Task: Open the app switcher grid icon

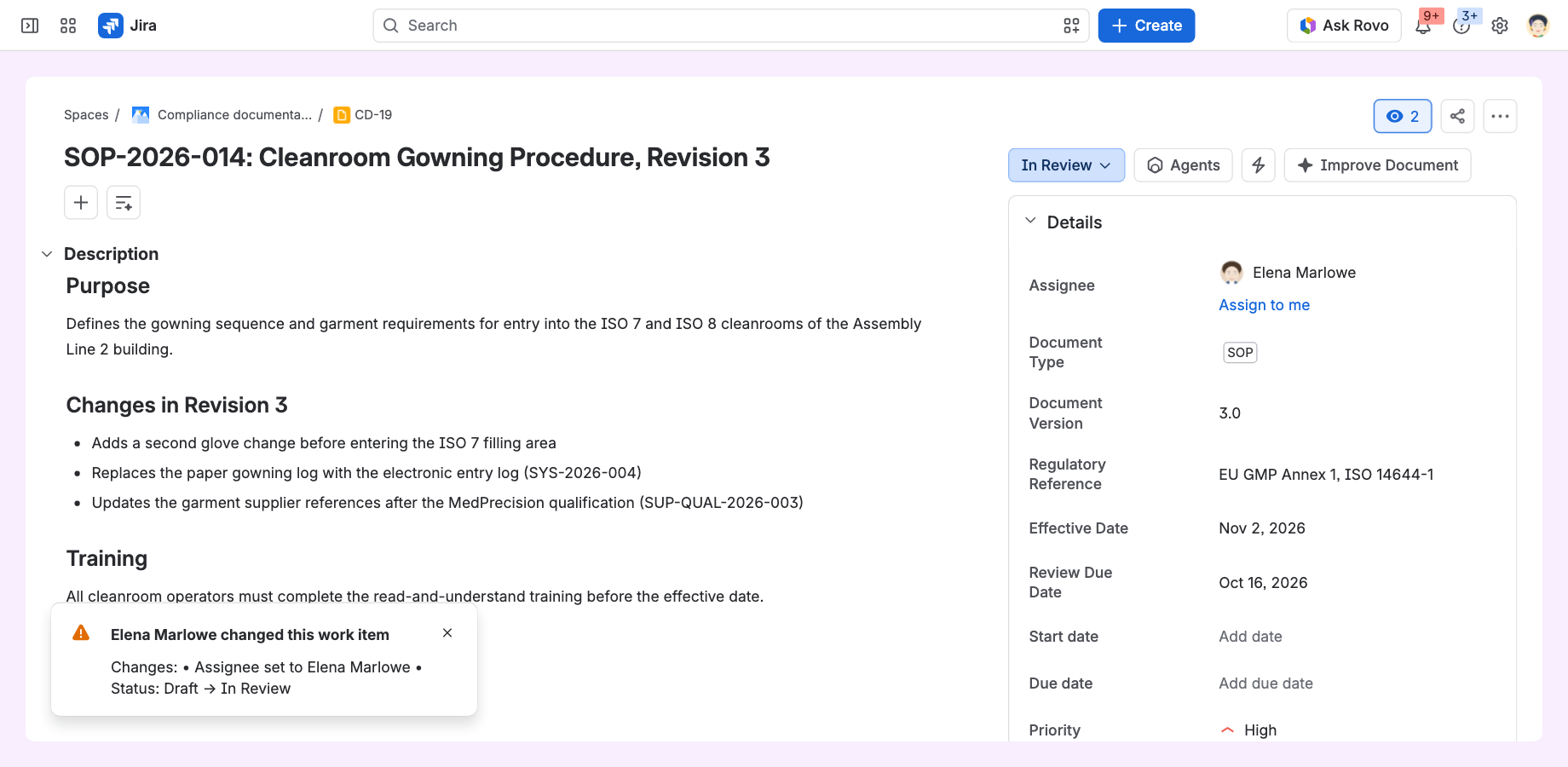Action: coord(68,26)
